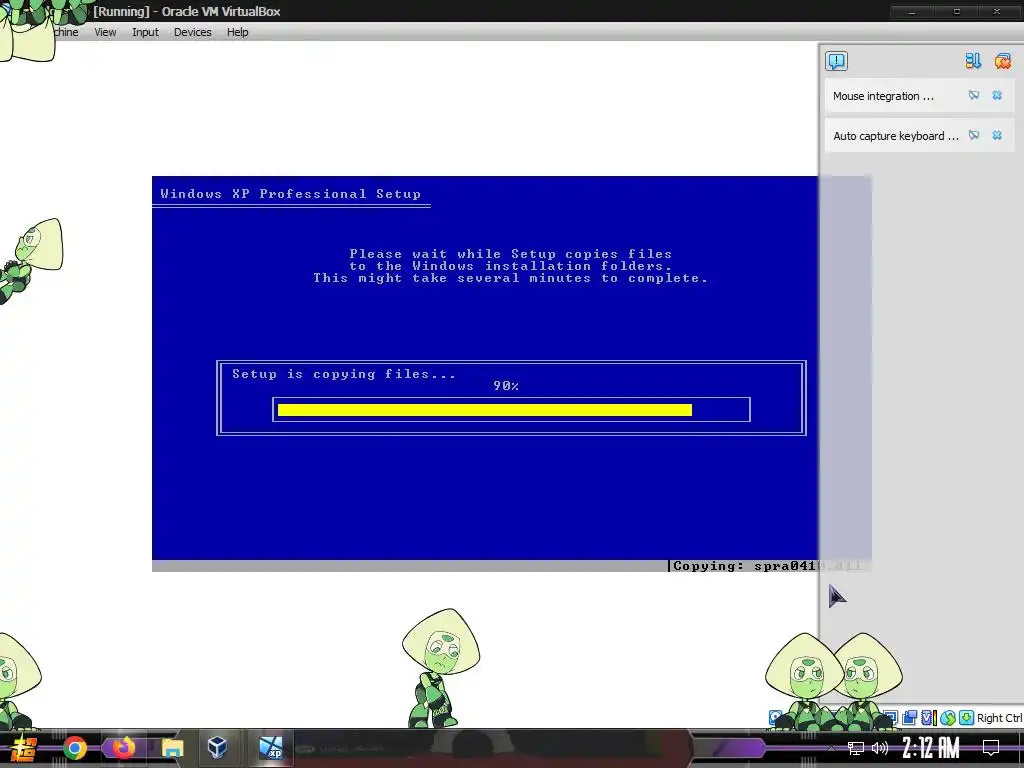This screenshot has height=768, width=1024.
Task: Click the mouse integration status icon
Action: pos(948,718)
